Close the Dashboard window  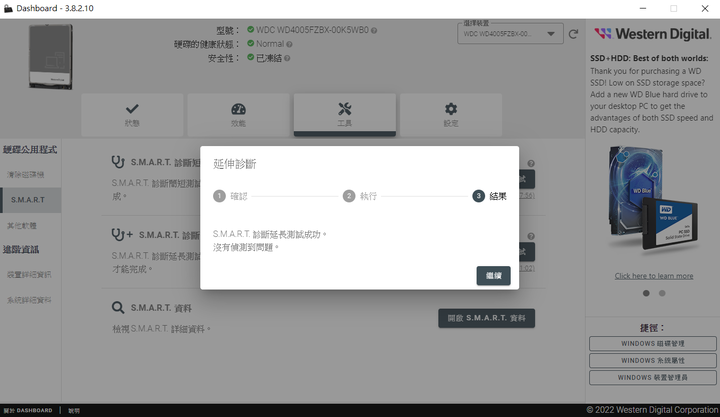pyautogui.click(x=705, y=8)
